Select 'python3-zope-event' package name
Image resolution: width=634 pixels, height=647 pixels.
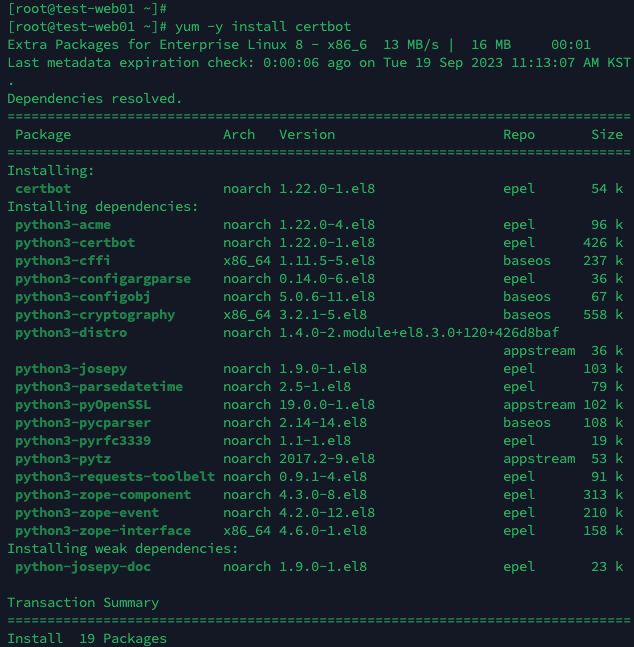coord(87,513)
